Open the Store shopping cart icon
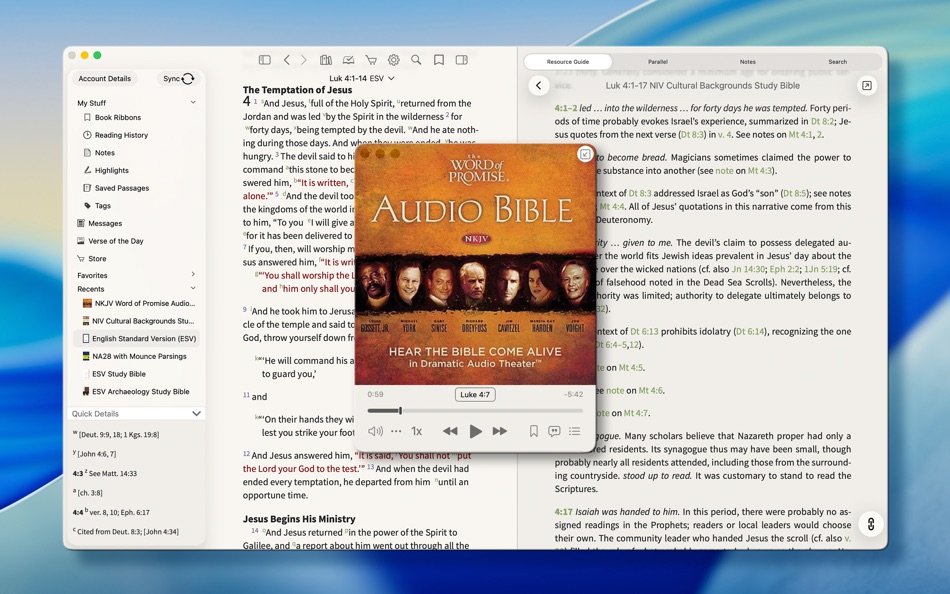950x594 pixels. [370, 59]
